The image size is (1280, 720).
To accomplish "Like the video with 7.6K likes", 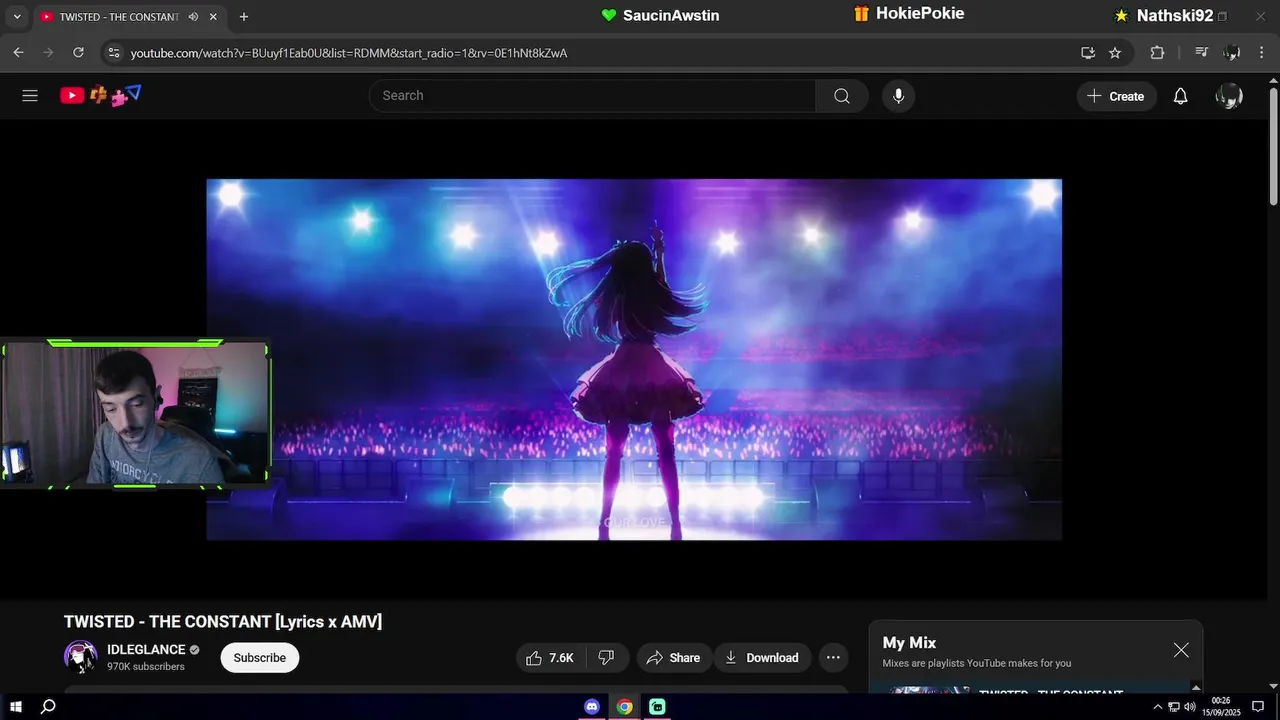I will 551,658.
